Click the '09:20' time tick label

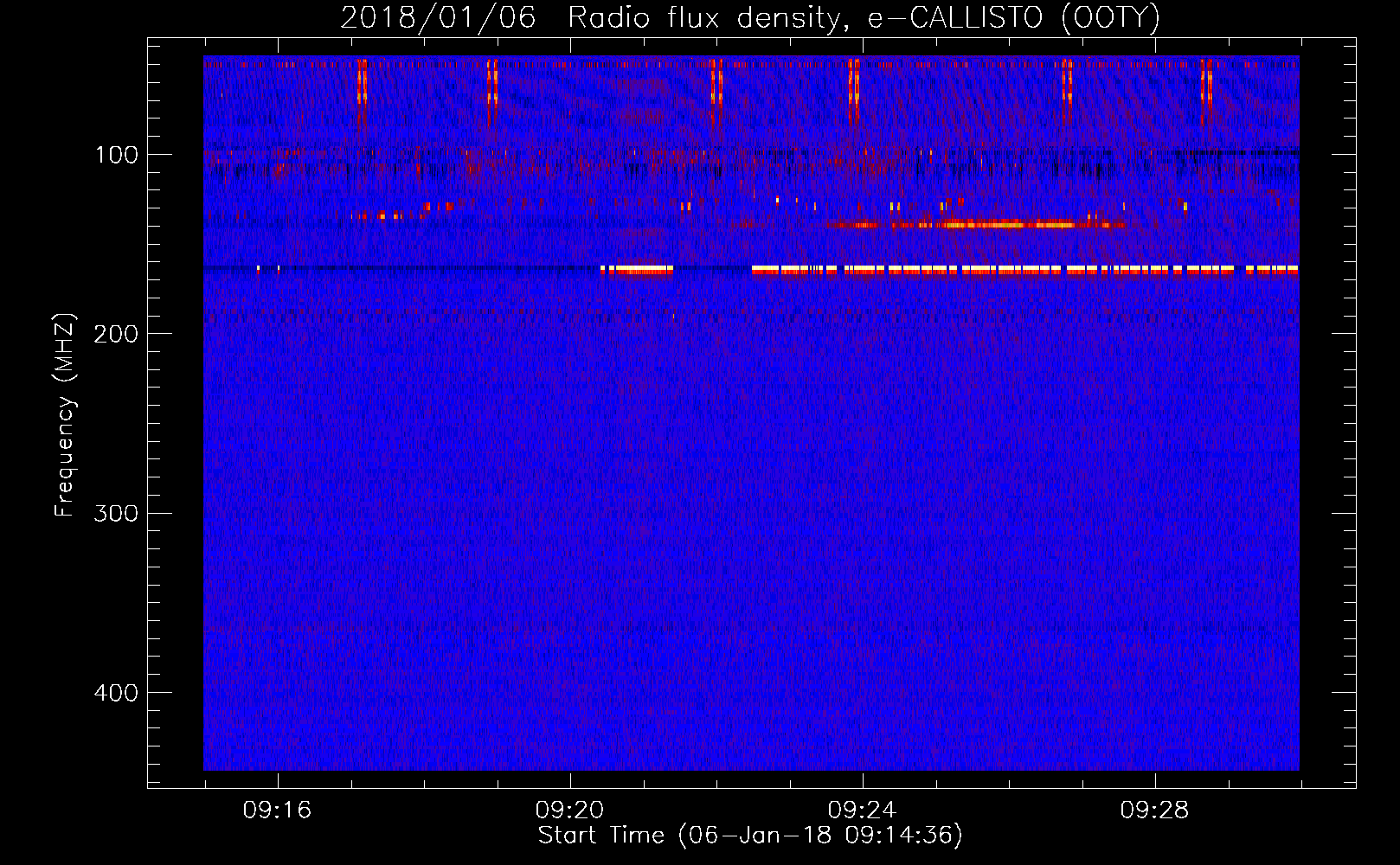(x=569, y=811)
